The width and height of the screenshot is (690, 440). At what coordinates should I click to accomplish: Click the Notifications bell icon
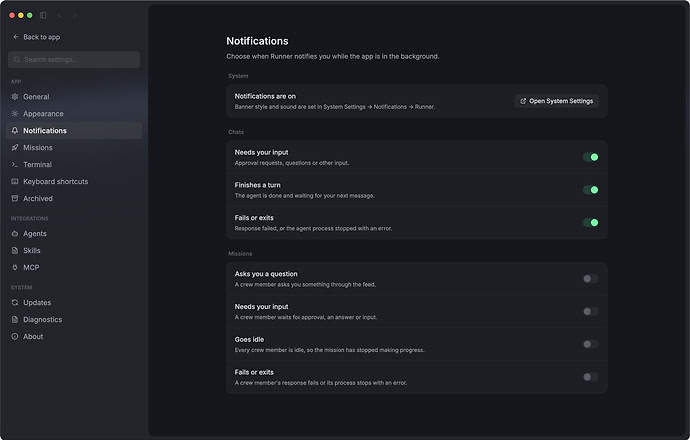click(15, 131)
